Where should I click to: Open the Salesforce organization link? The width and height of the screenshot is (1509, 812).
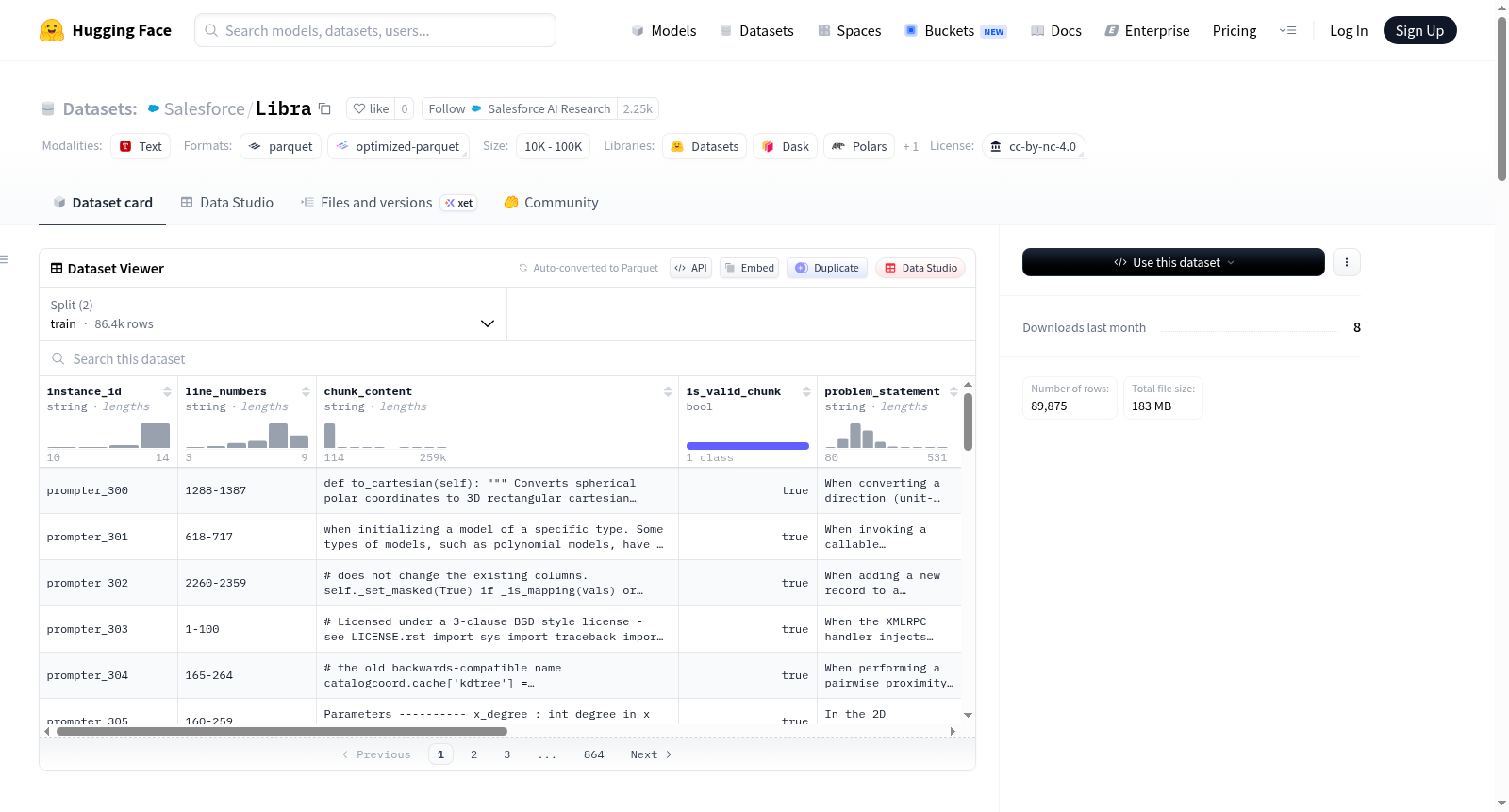205,108
